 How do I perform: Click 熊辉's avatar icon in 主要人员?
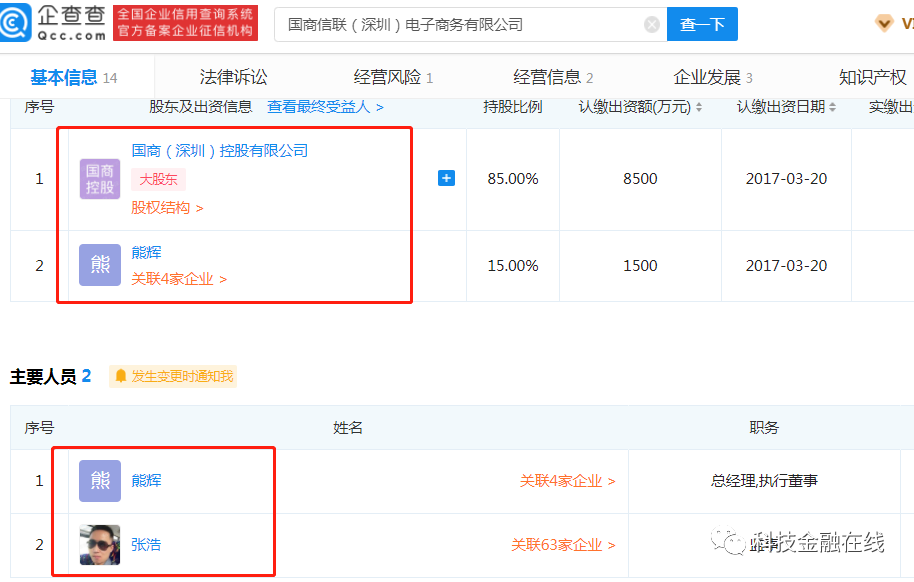point(99,480)
